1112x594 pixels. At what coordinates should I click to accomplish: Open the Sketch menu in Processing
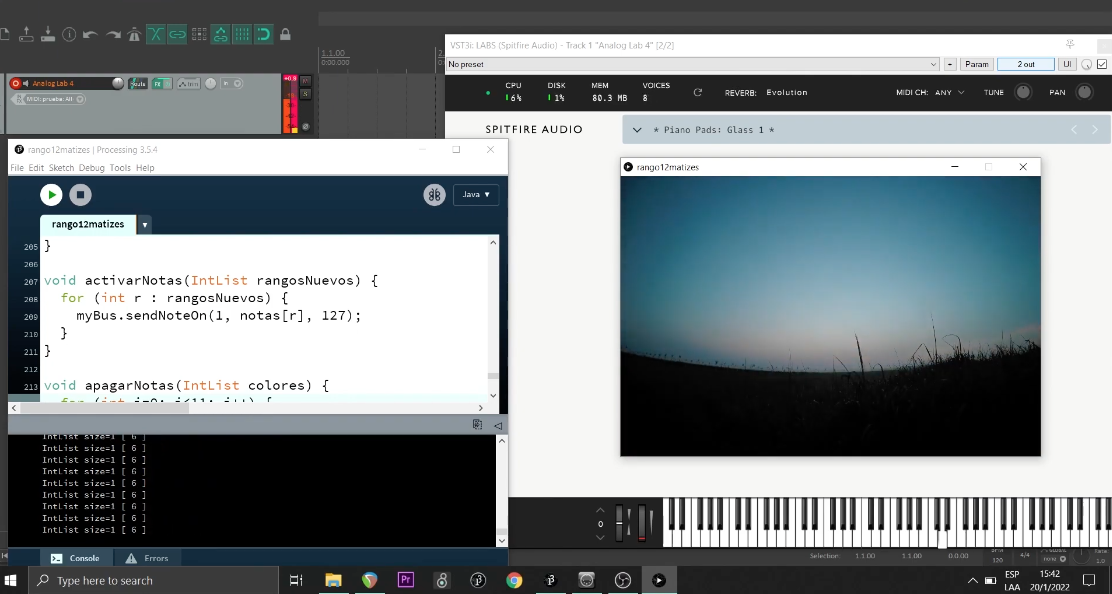pos(61,168)
